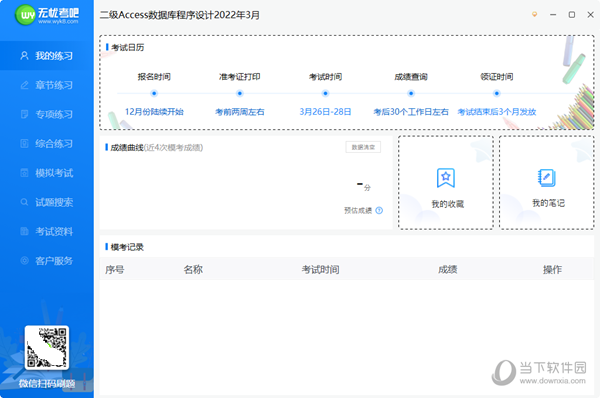Click the 我的笔记 label
The height and width of the screenshot is (398, 600).
(548, 203)
